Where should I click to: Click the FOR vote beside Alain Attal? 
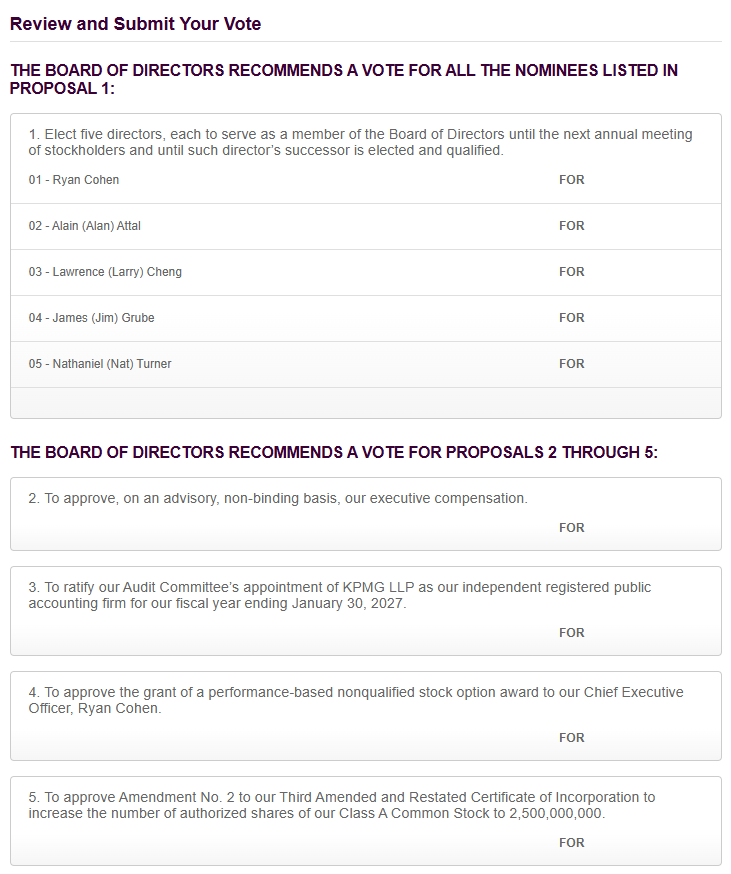pos(572,226)
